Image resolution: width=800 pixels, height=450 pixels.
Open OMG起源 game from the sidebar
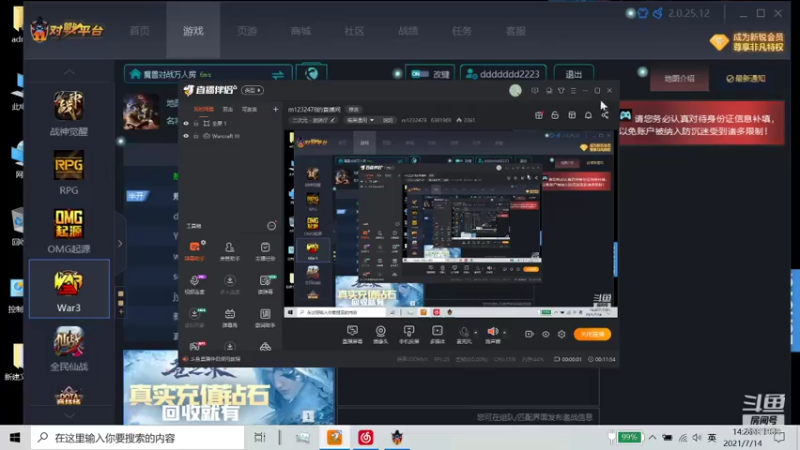coord(69,231)
